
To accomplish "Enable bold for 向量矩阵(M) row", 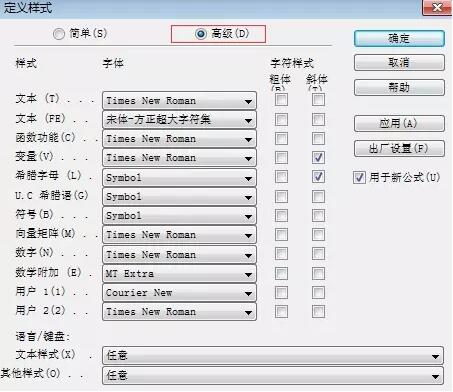I will pyautogui.click(x=281, y=235).
